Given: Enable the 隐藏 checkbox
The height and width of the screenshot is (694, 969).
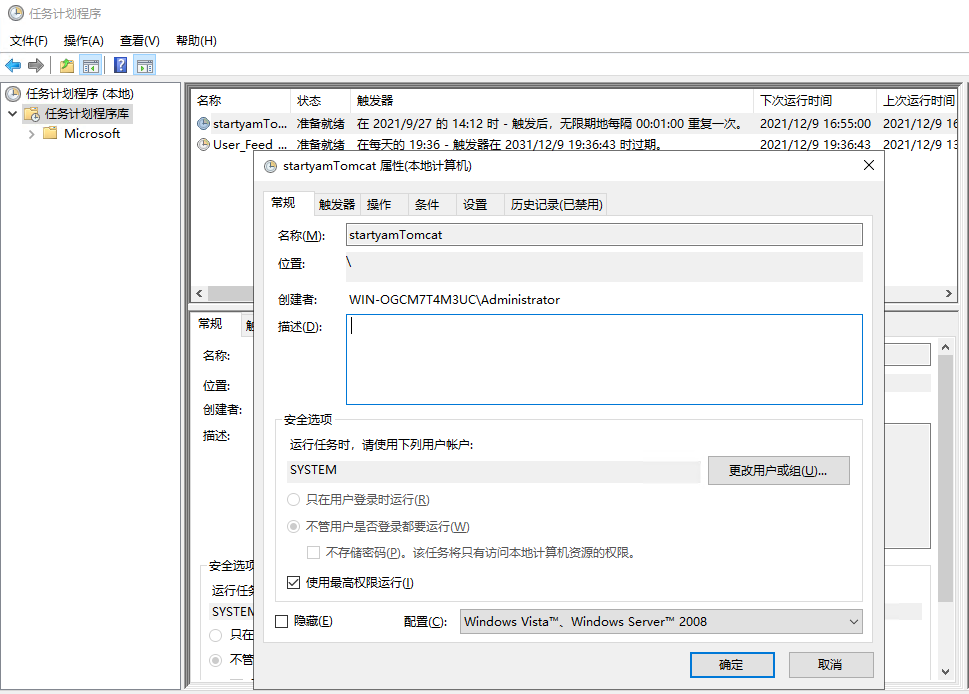Looking at the screenshot, I should [x=283, y=622].
